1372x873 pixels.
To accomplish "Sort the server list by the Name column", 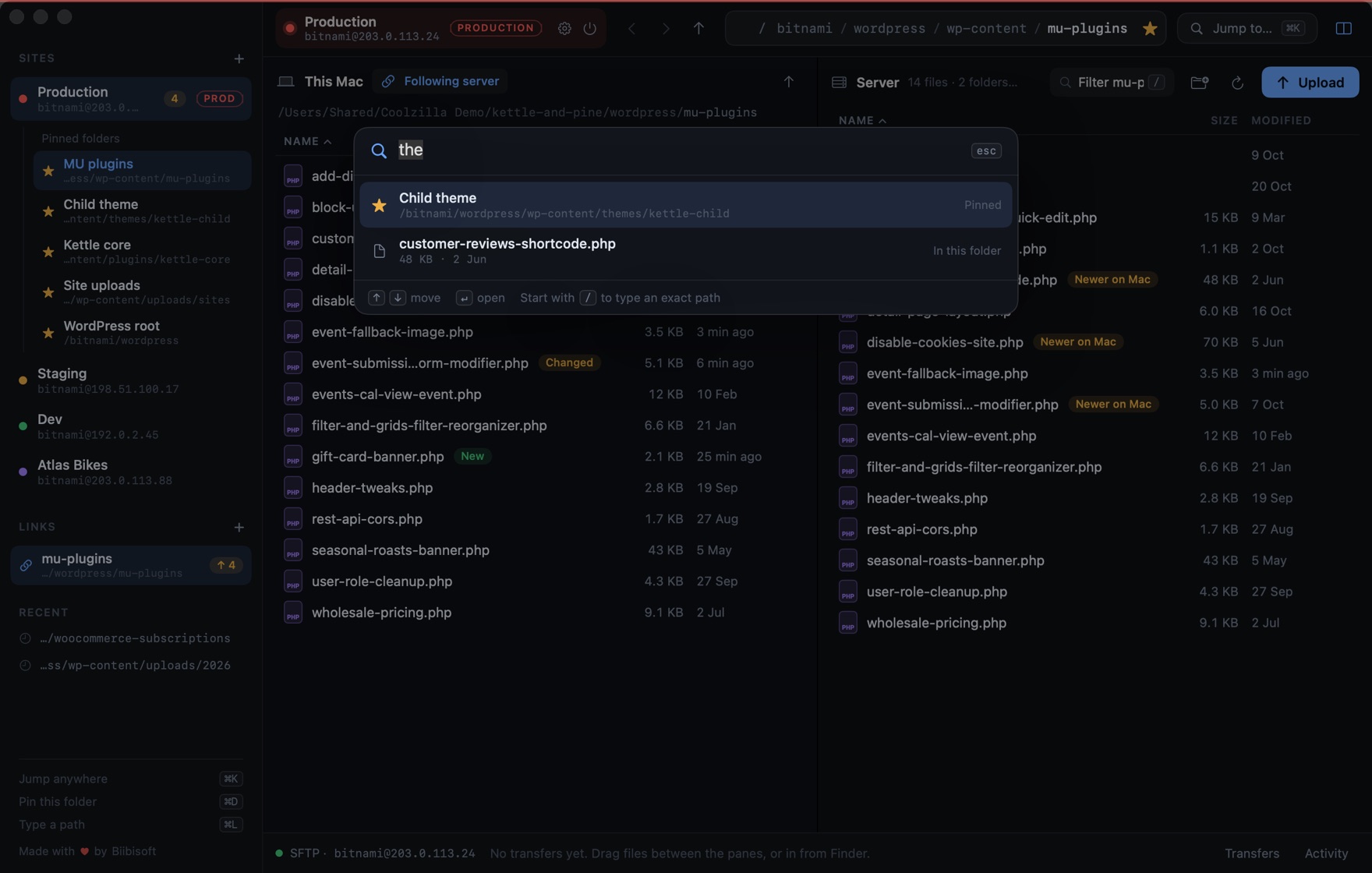I will click(862, 120).
